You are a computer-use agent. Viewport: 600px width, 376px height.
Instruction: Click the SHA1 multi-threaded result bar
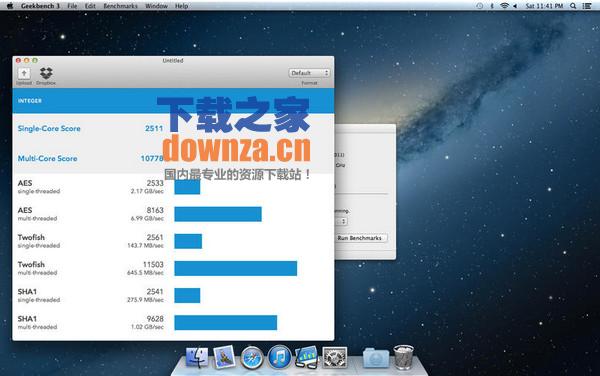click(x=226, y=322)
